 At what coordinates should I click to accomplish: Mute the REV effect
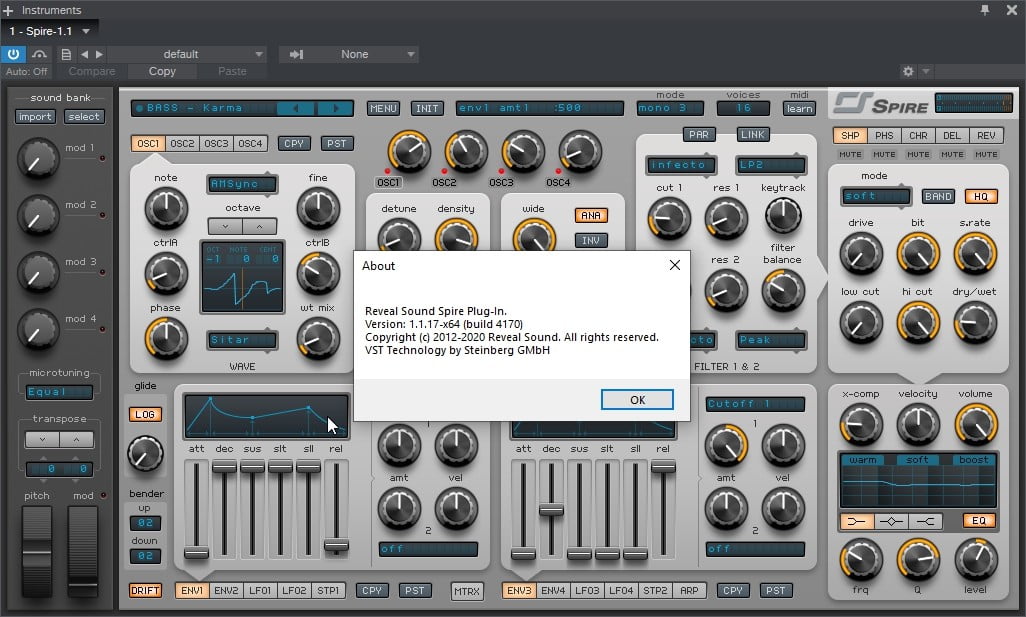pyautogui.click(x=986, y=154)
